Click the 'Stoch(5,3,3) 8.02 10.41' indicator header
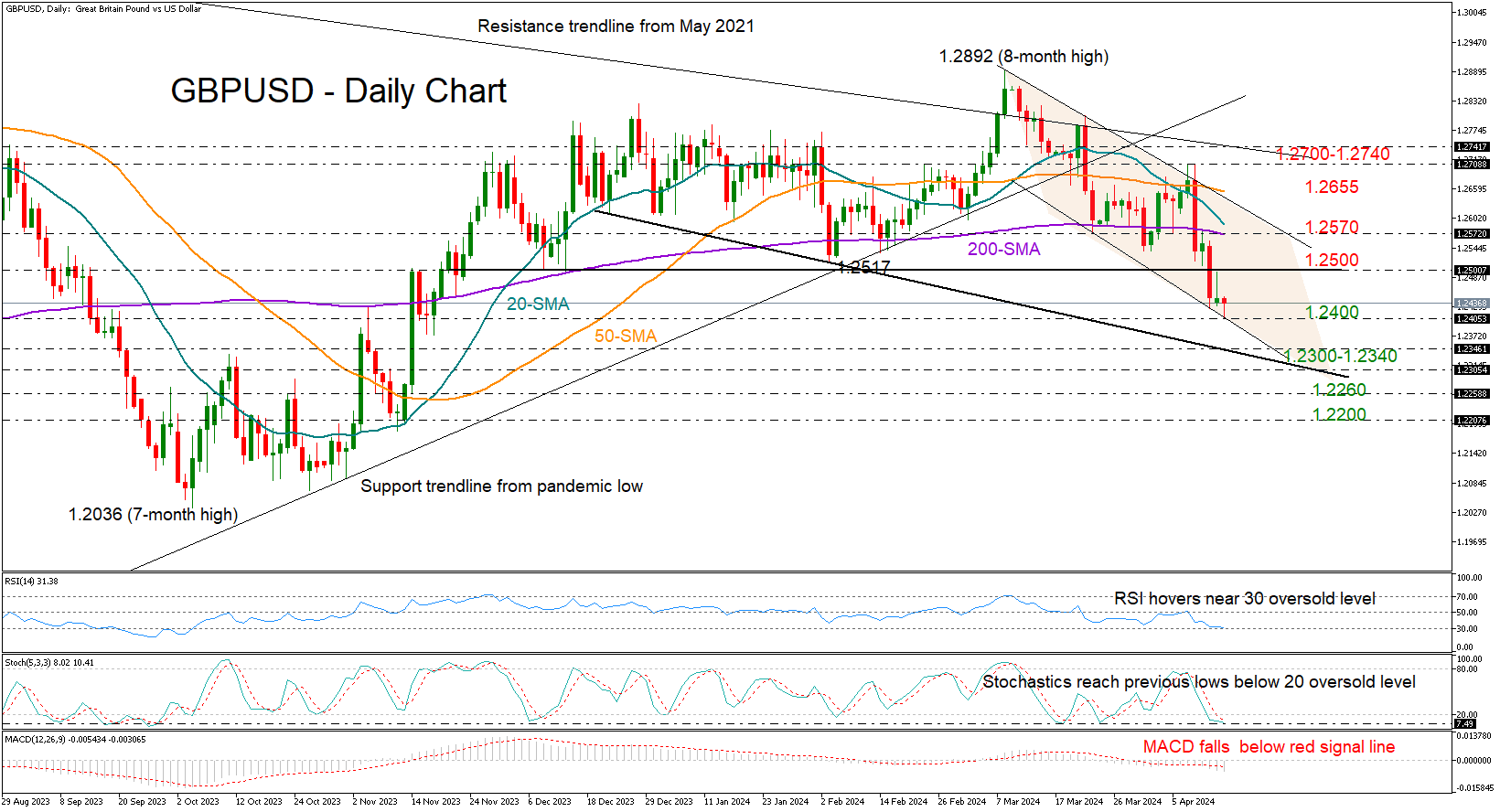Screen dimensions: 1500x812 pyautogui.click(x=49, y=662)
